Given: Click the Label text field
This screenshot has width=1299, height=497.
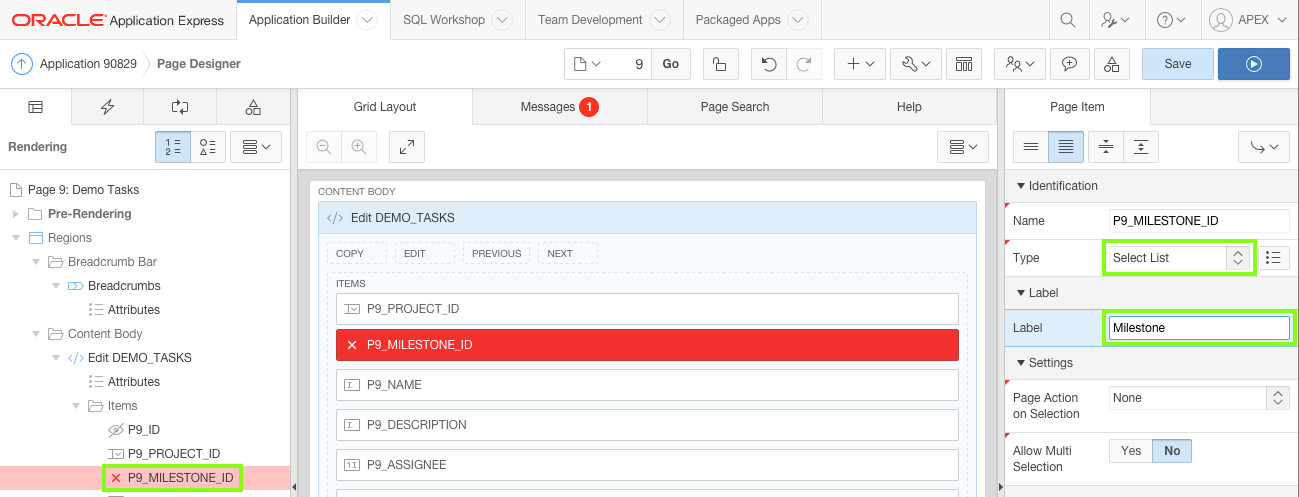Looking at the screenshot, I should click(x=1198, y=328).
